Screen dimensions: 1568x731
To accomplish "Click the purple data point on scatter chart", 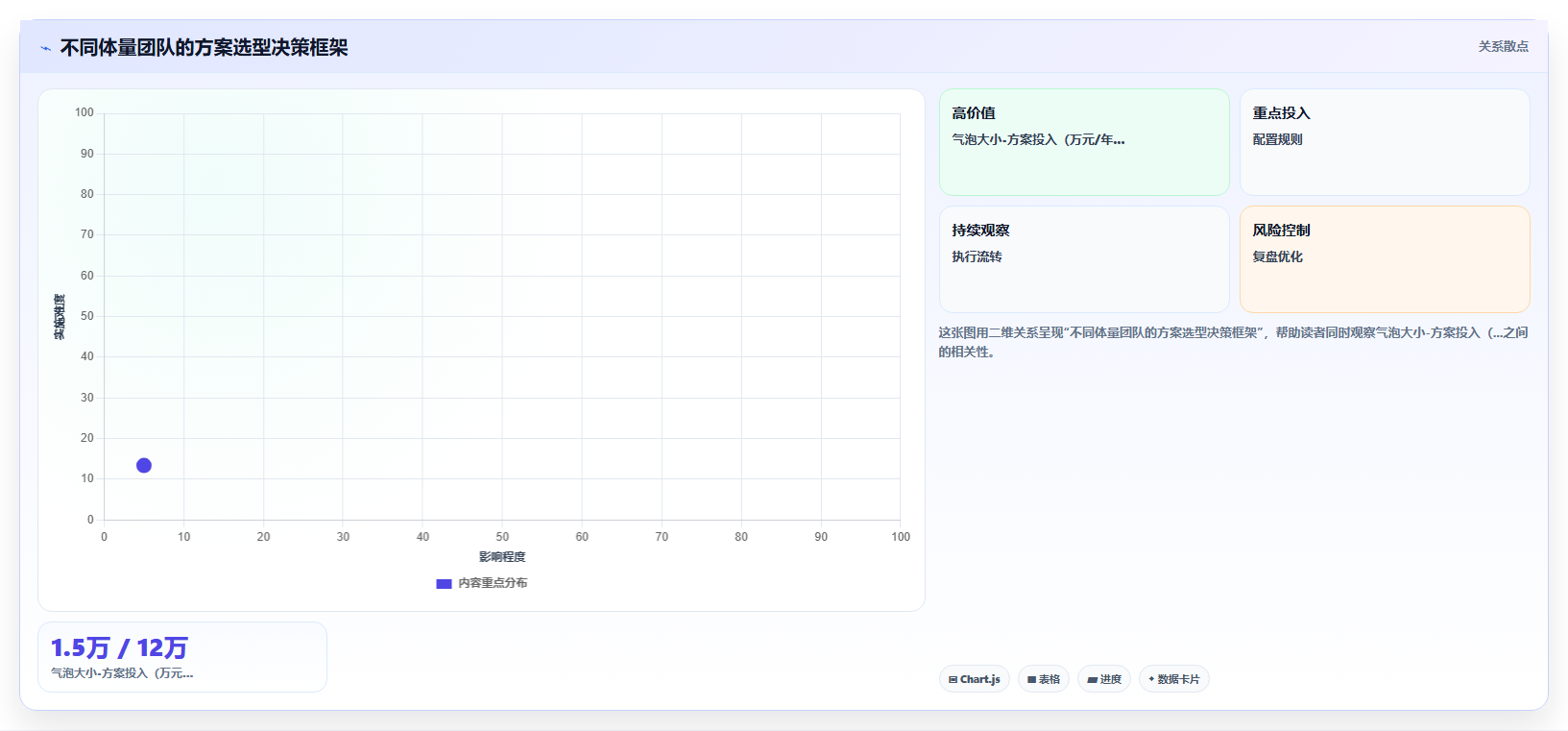I will point(144,465).
